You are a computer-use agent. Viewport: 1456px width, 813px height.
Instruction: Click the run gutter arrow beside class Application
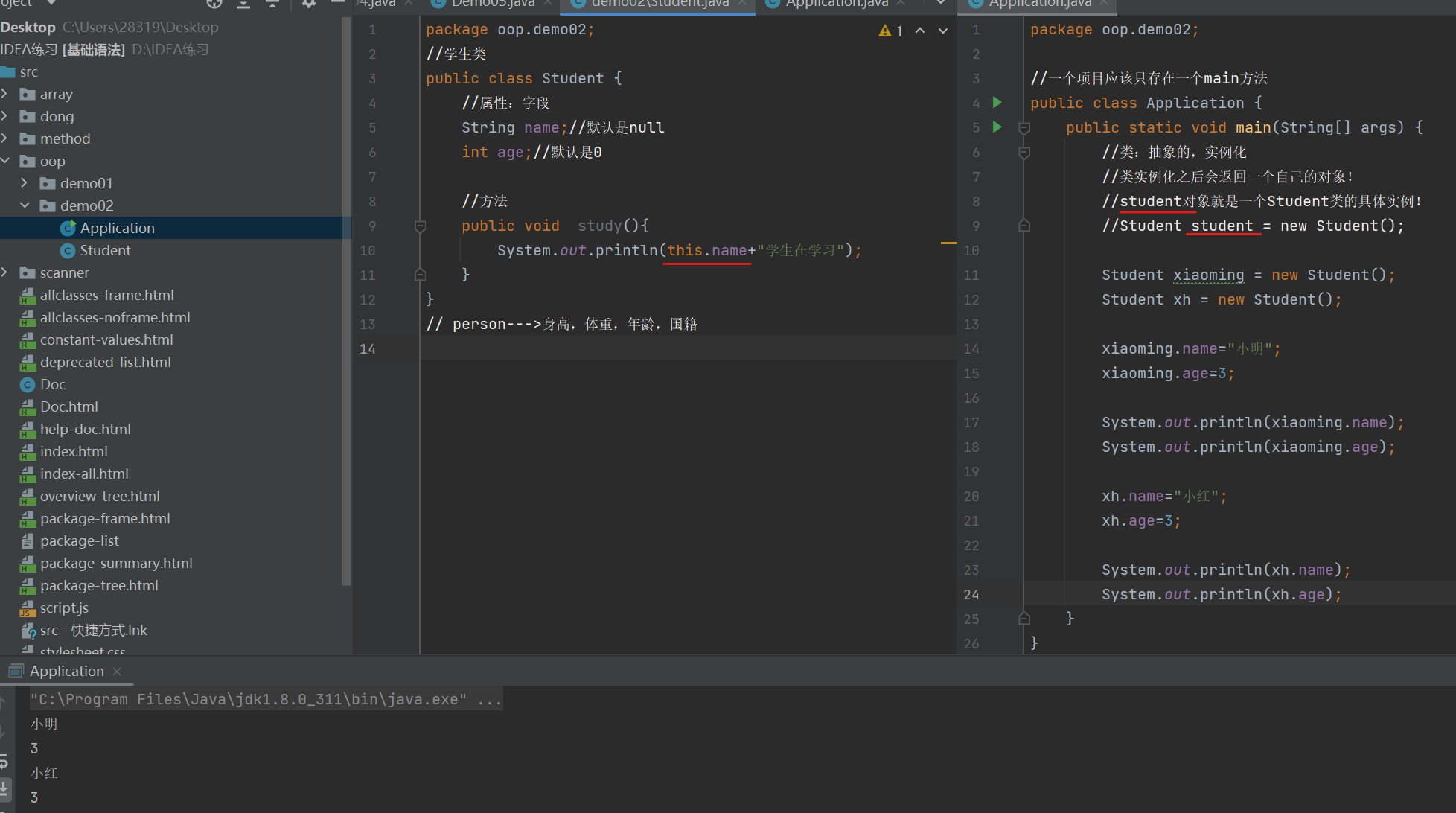tap(997, 103)
